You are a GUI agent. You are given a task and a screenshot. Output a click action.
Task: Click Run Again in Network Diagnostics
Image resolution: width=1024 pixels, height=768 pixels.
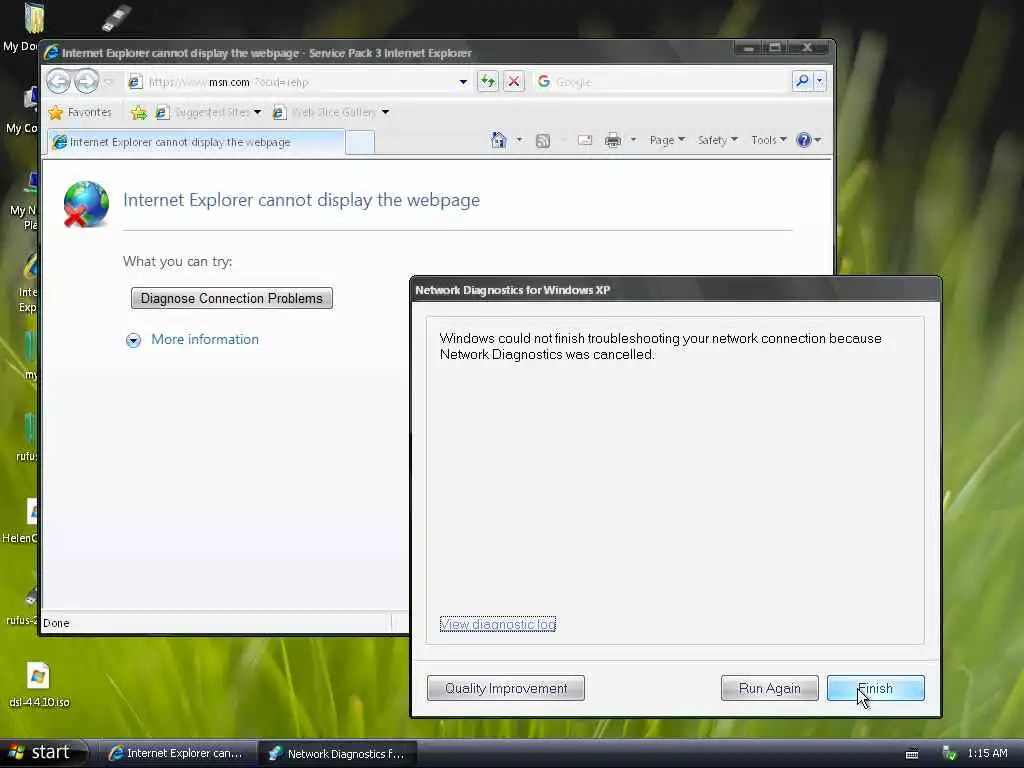point(769,688)
